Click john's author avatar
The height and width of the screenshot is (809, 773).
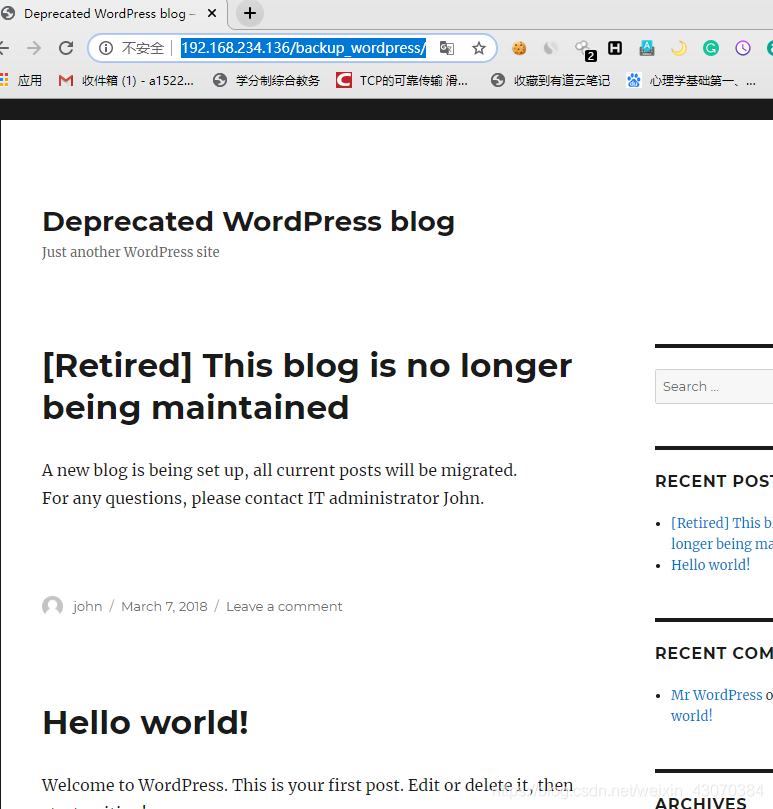tap(53, 606)
